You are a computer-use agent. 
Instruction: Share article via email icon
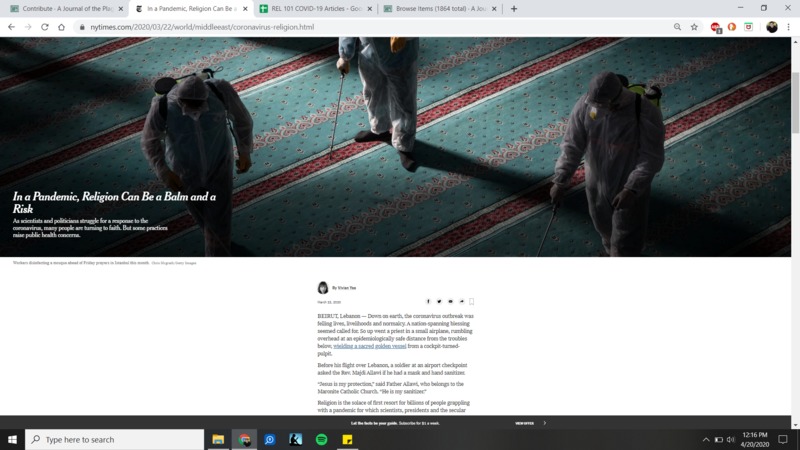pyautogui.click(x=450, y=301)
